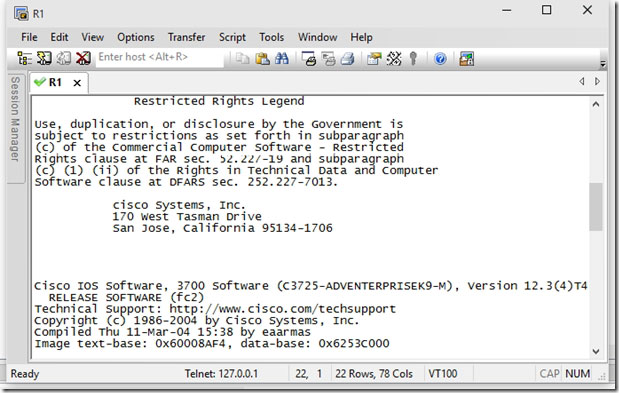Click 'Ready' in the status bar

click(x=25, y=374)
